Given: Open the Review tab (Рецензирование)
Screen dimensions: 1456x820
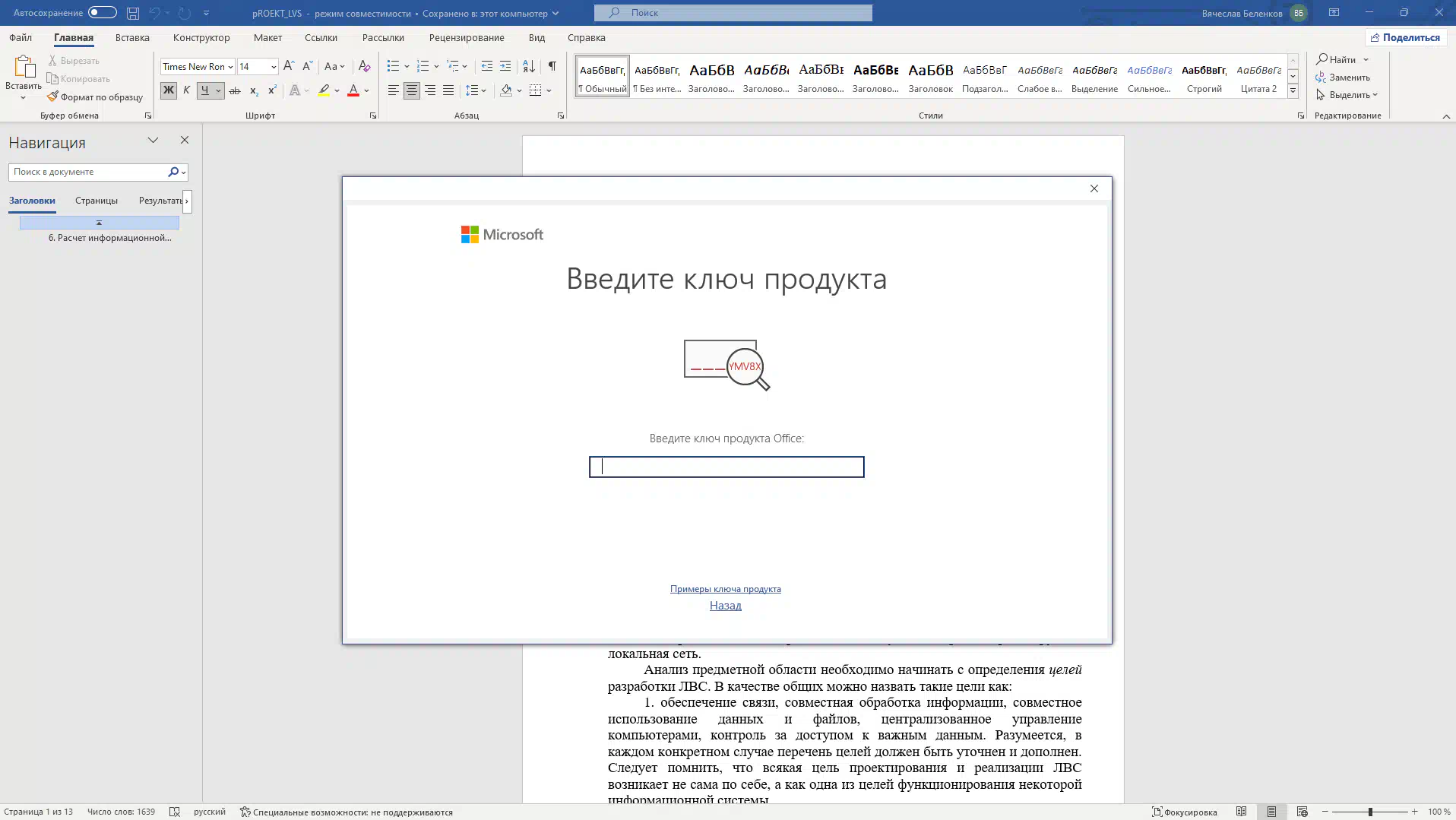Looking at the screenshot, I should coord(467,37).
